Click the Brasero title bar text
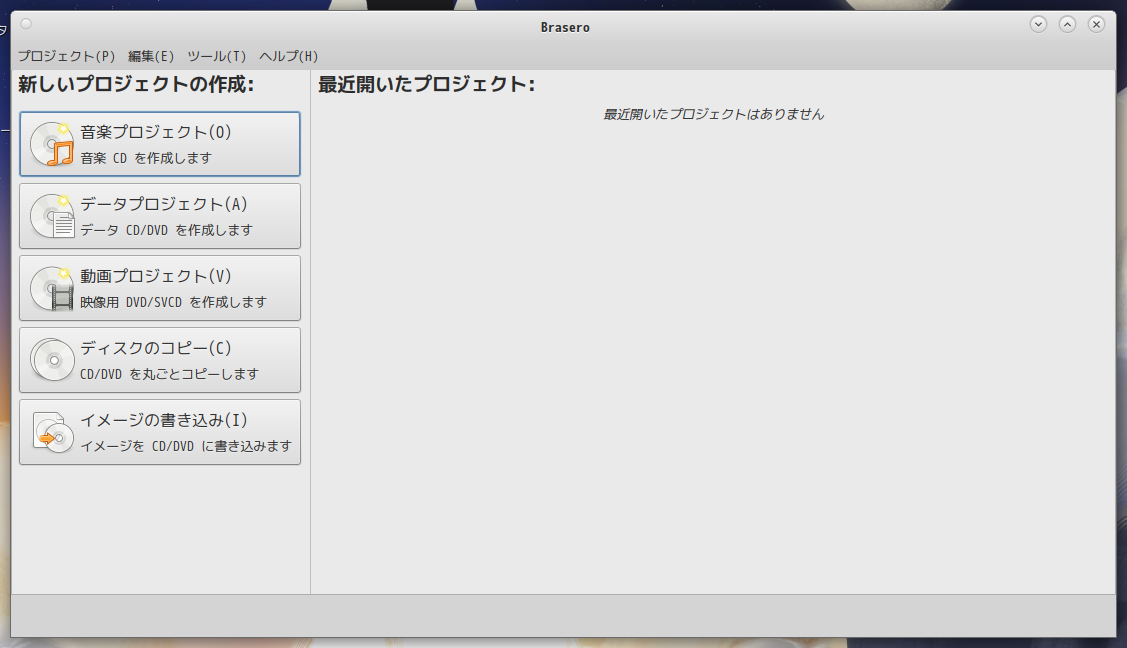 tap(565, 27)
